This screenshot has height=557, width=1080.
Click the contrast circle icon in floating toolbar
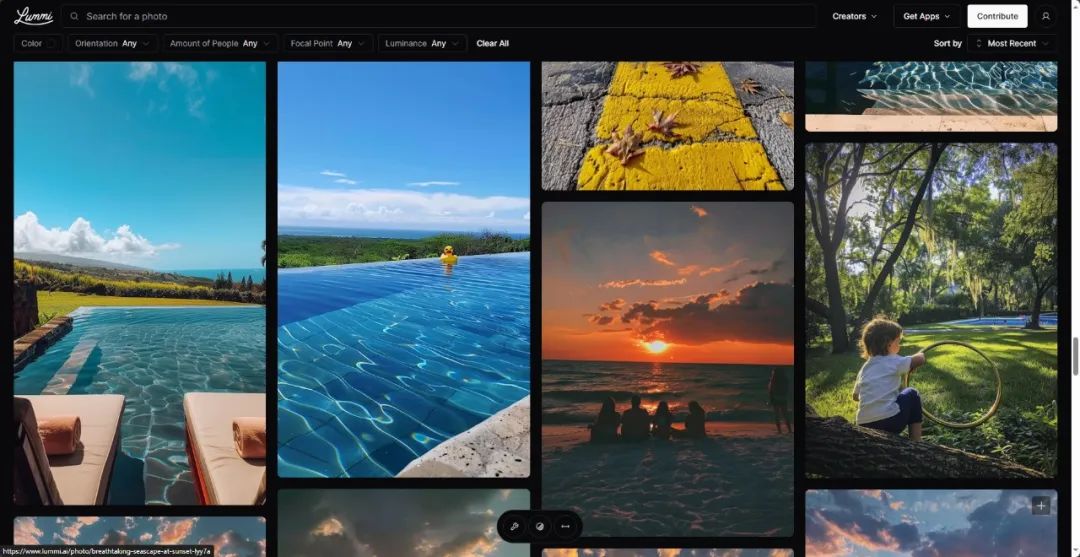click(540, 526)
